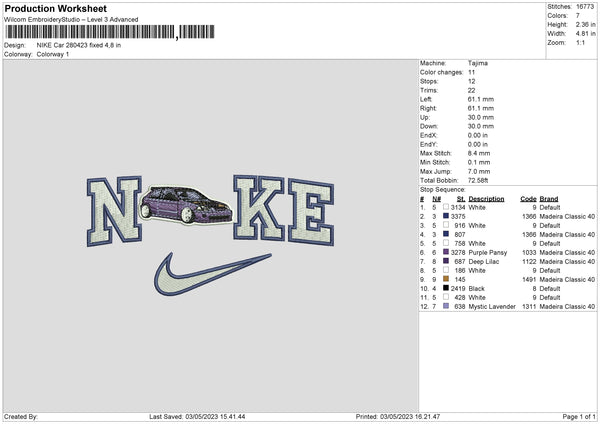Click the "Production Worksheet" title
Image resolution: width=600 pixels, height=424 pixels.
[55, 8]
